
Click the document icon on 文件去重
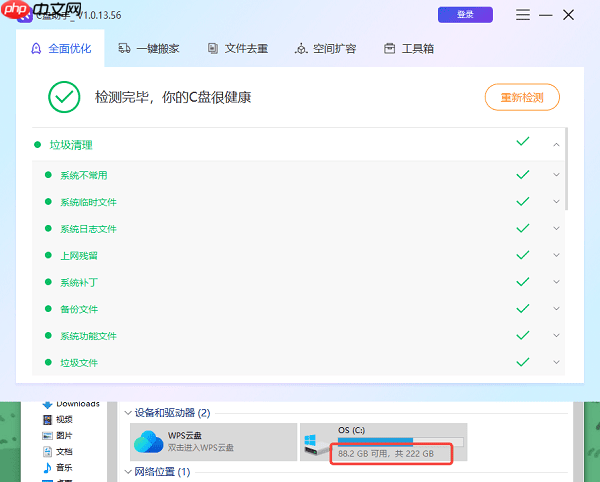point(213,48)
